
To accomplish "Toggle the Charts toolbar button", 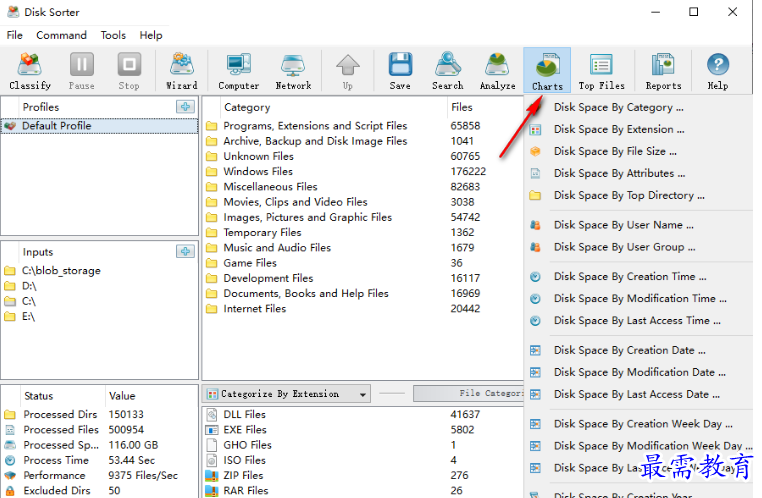I will (547, 70).
